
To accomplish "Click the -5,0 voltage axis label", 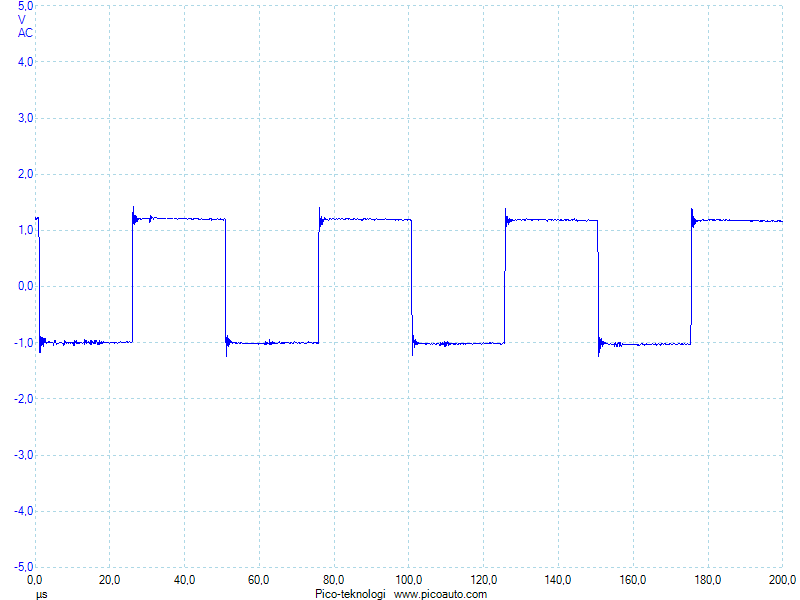I will tap(23, 567).
